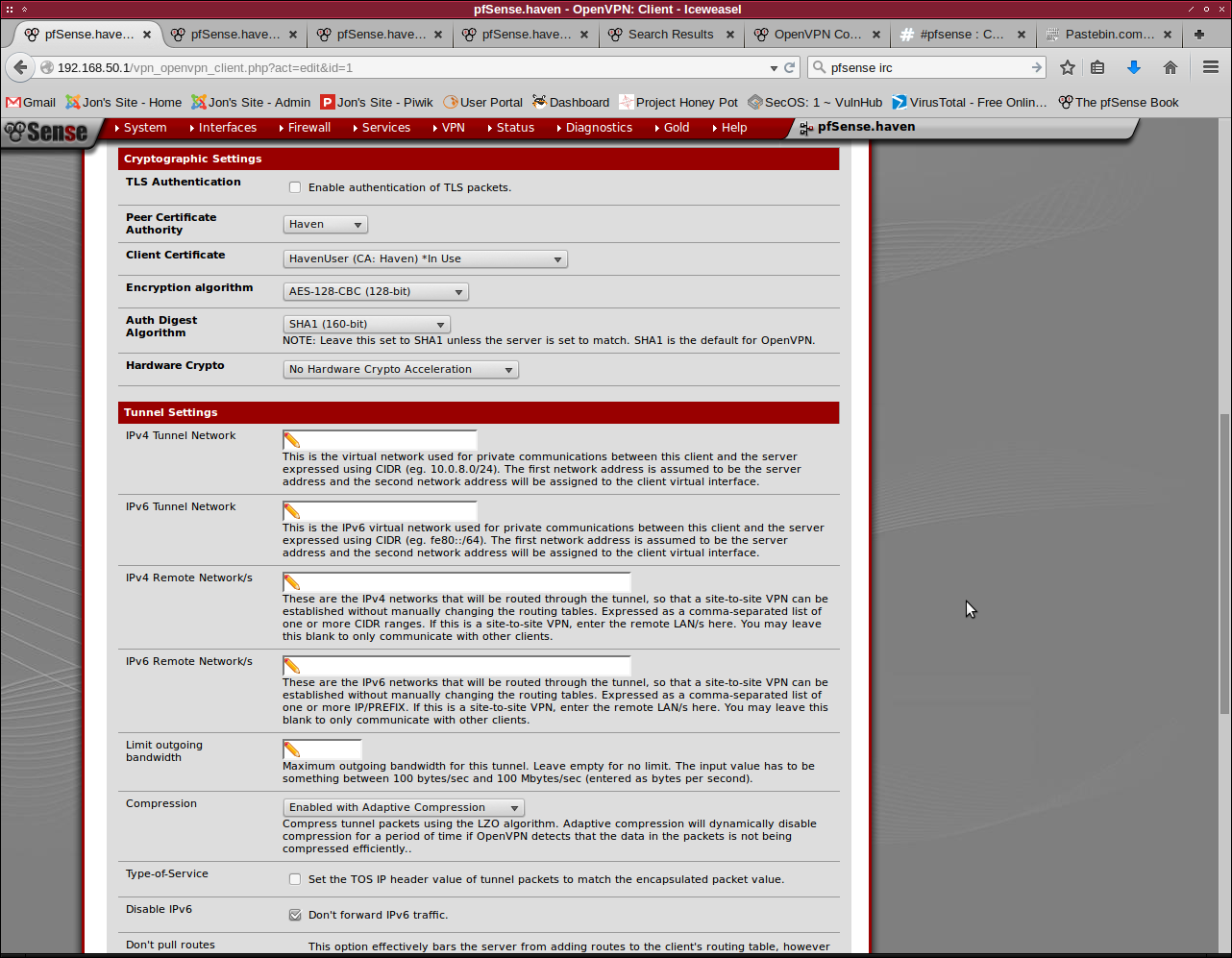Open the Firewall menu
The image size is (1232, 958).
(305, 128)
